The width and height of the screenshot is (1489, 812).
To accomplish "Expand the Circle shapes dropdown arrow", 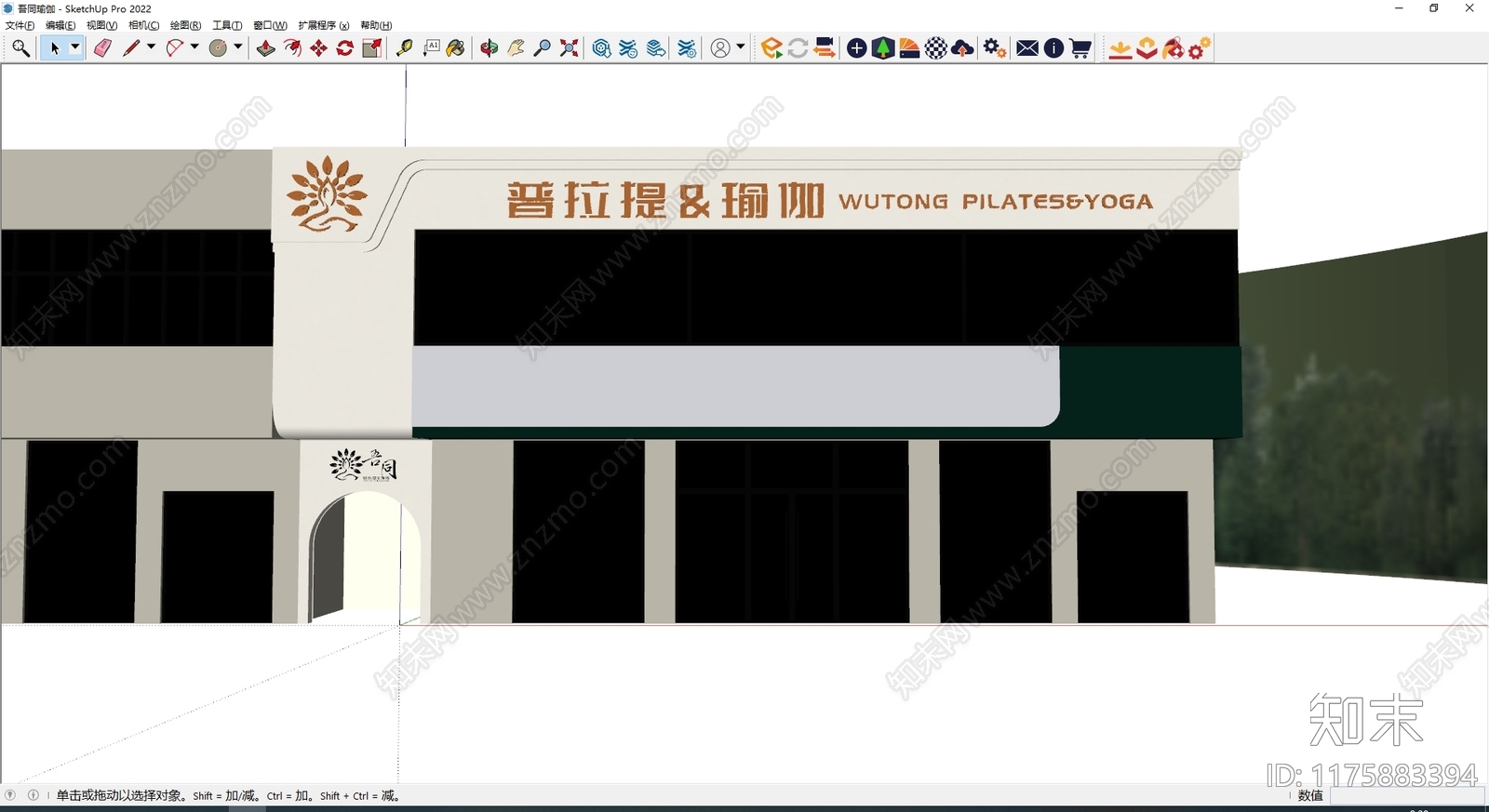I will pos(238,47).
